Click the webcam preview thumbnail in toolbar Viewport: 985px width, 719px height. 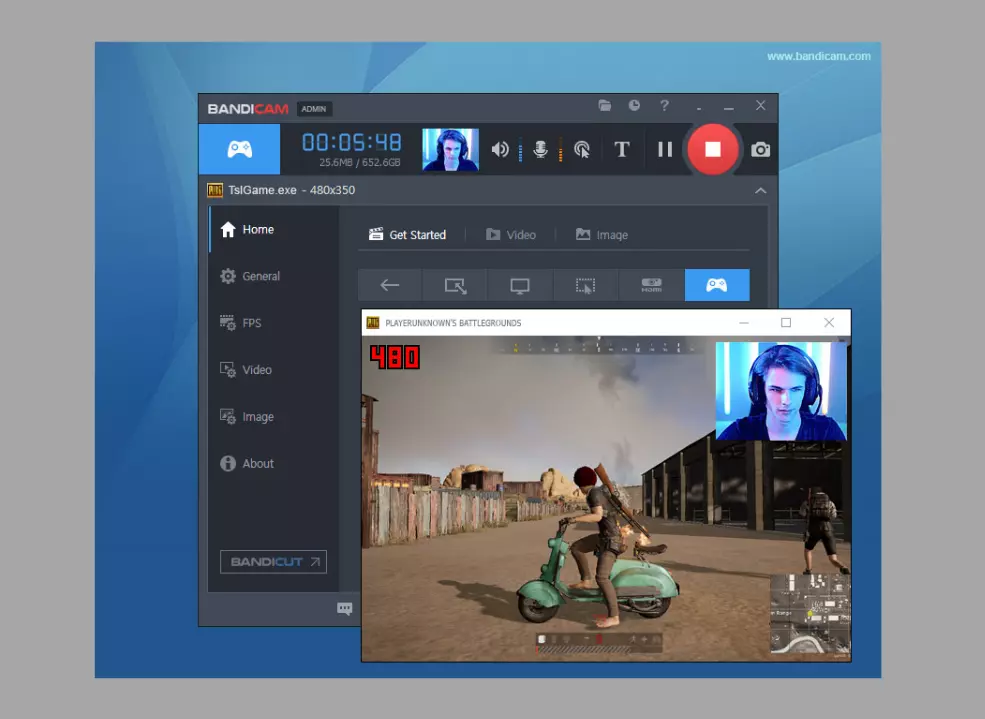[x=450, y=149]
